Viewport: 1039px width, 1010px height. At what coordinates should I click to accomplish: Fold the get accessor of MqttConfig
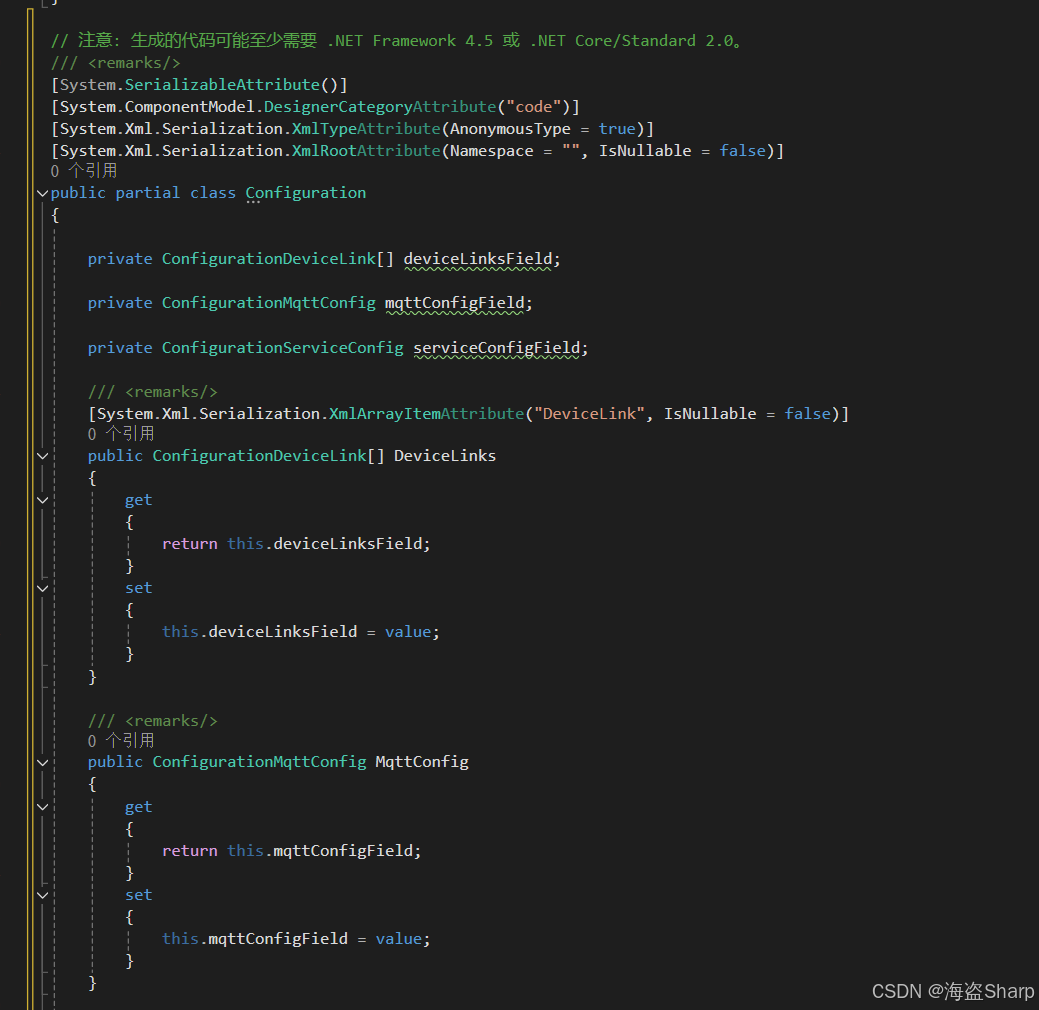coord(42,807)
